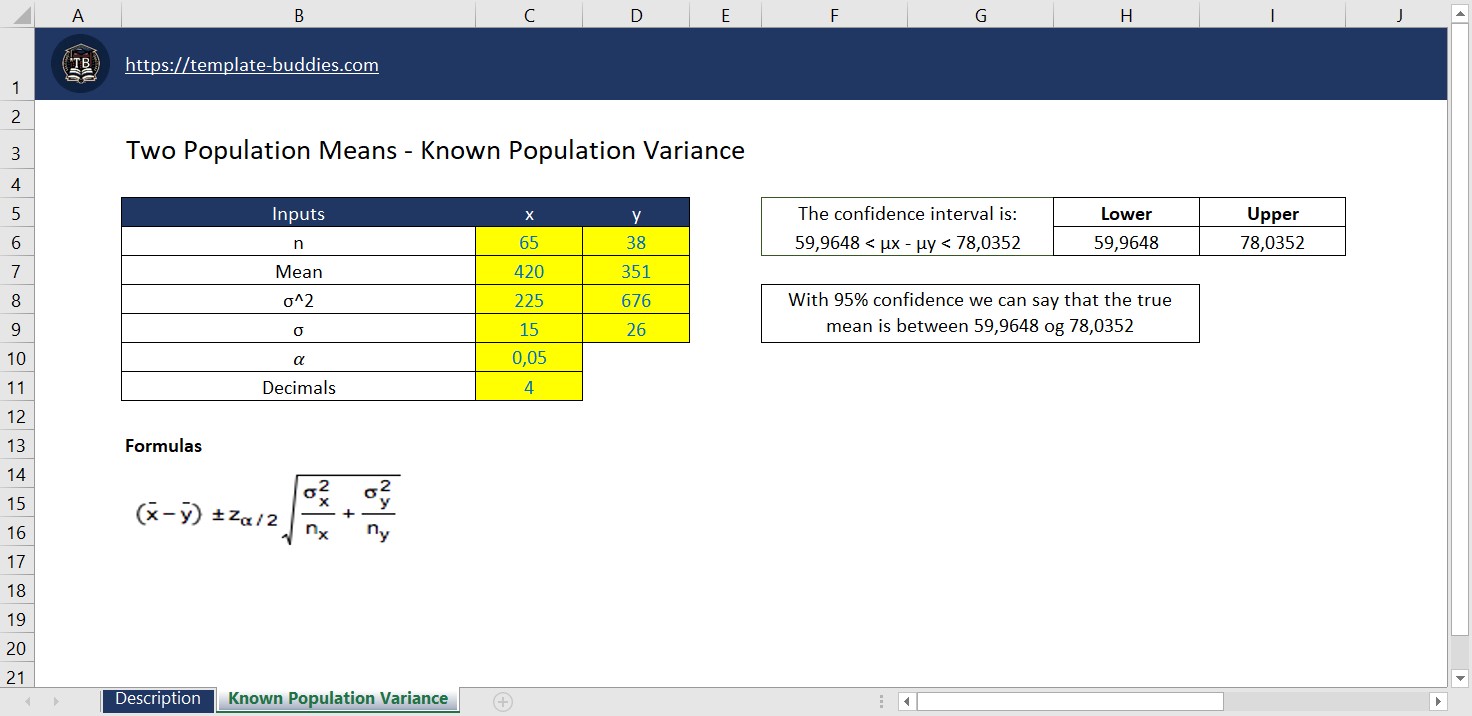Select the yellow alpha cell showing 0,05

[x=529, y=357]
